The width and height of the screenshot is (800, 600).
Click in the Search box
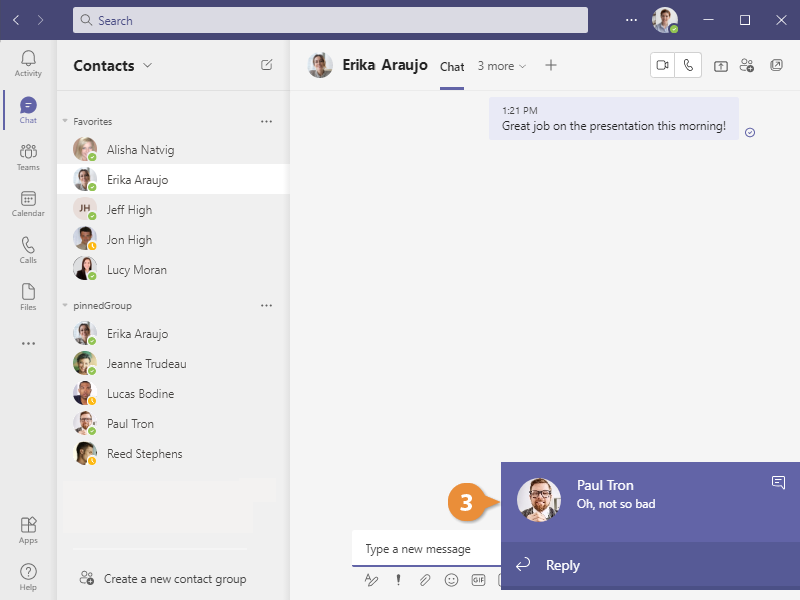click(x=330, y=20)
